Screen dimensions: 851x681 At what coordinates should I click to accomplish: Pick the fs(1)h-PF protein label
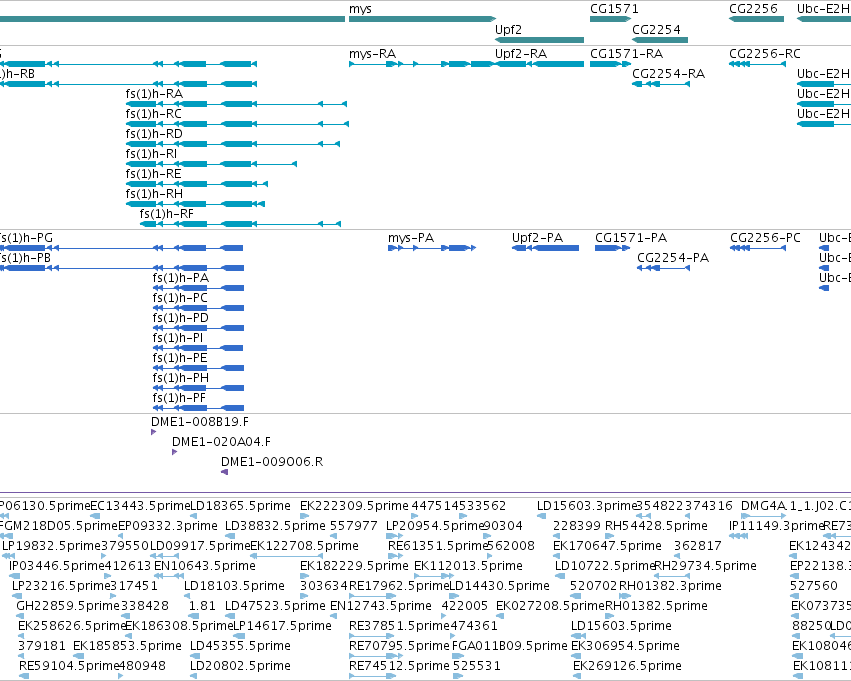click(180, 399)
